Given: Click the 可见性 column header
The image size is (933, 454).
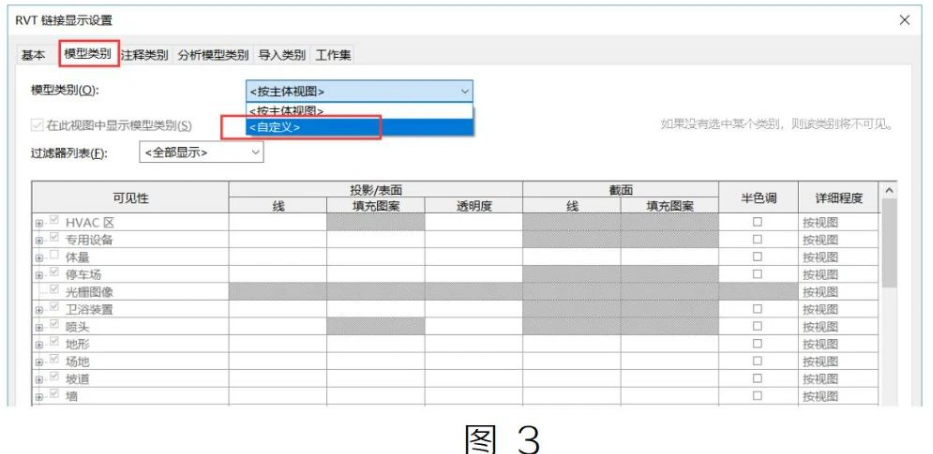Looking at the screenshot, I should point(130,198).
